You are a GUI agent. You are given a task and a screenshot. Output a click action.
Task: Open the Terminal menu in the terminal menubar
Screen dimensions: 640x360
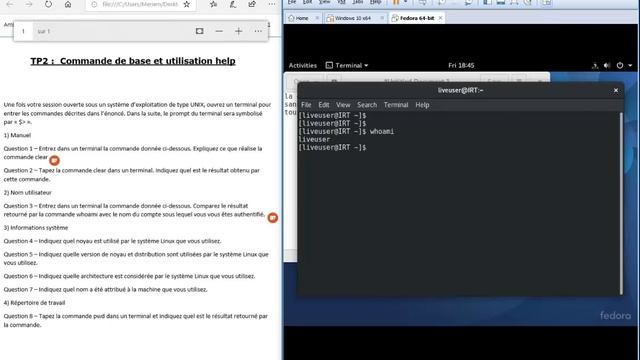tap(396, 105)
